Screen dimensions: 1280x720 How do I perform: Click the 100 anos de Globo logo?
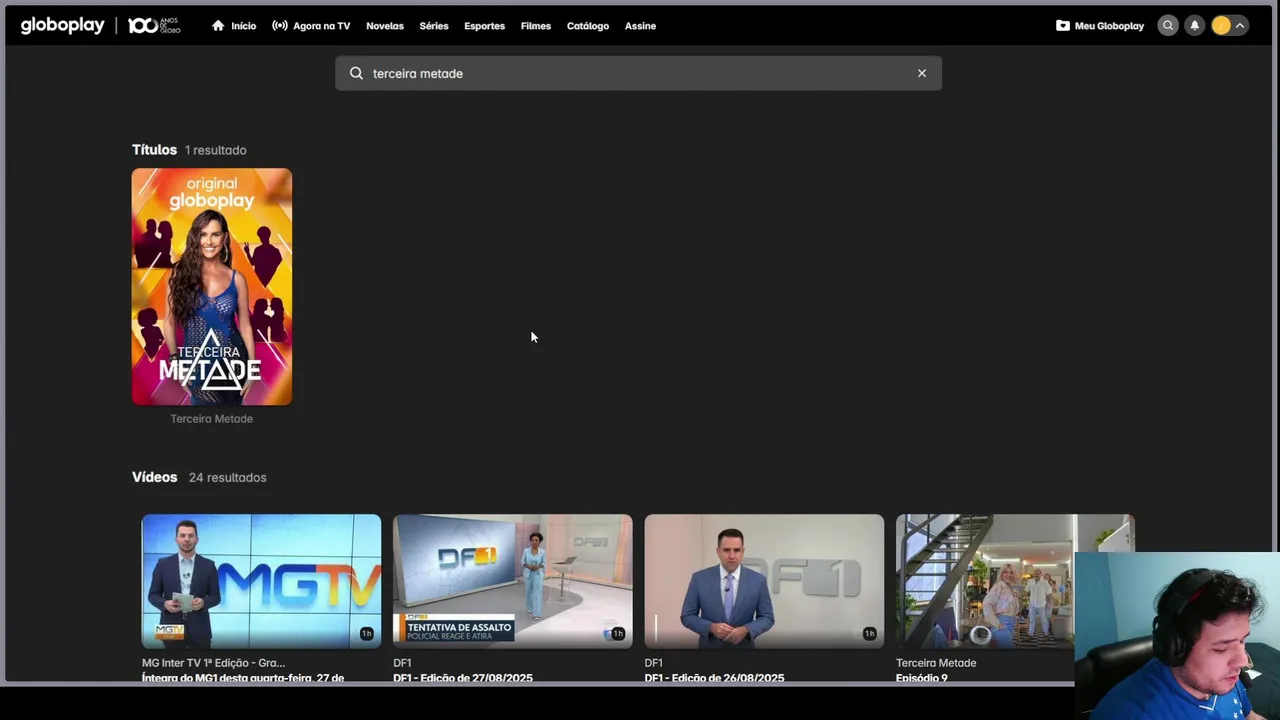tap(154, 26)
